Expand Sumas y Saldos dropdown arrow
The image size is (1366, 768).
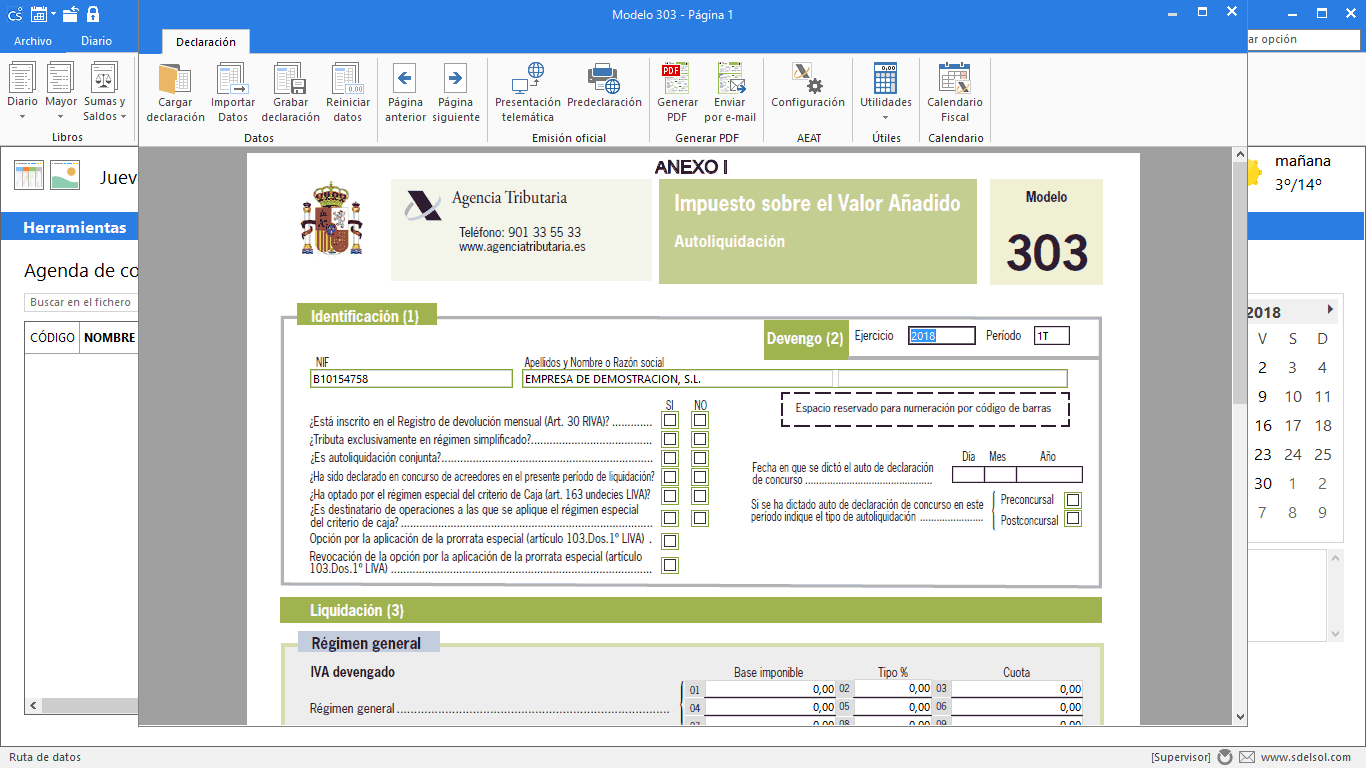tap(124, 117)
